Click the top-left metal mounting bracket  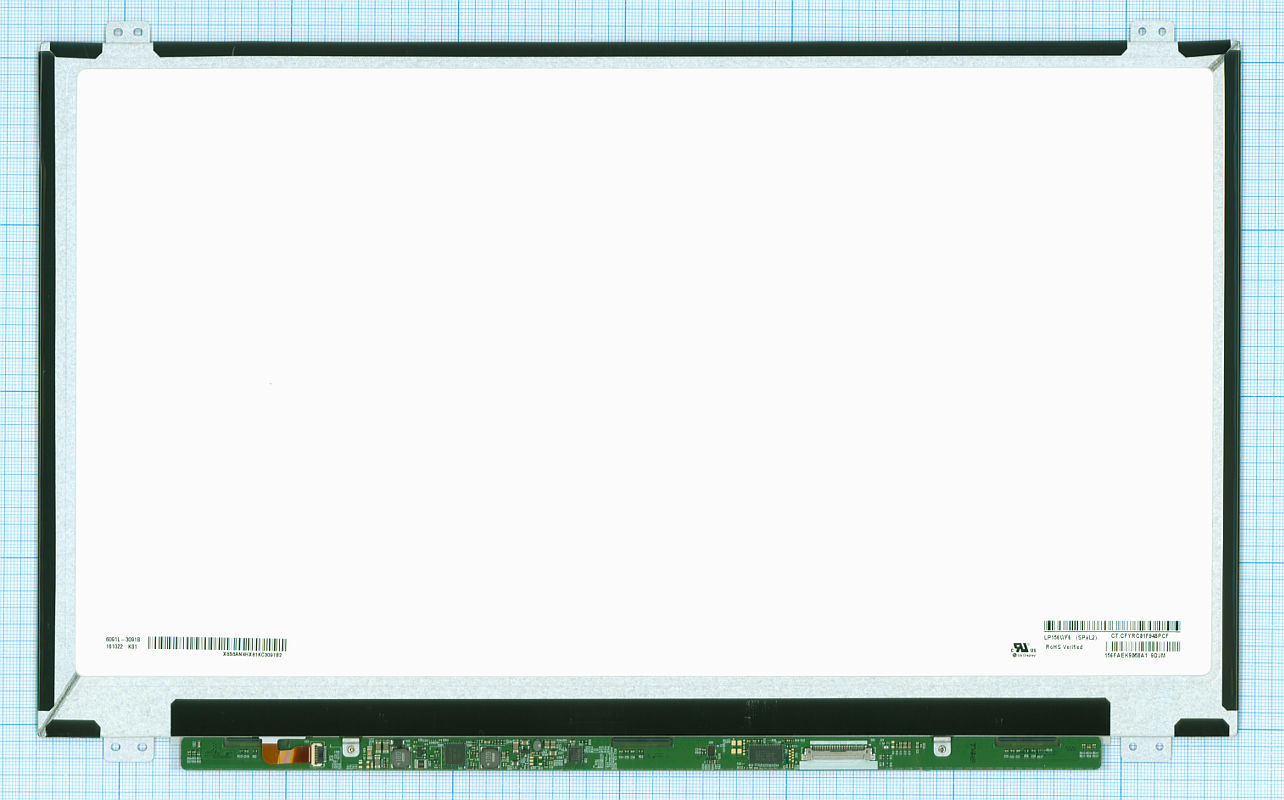pyautogui.click(x=128, y=34)
